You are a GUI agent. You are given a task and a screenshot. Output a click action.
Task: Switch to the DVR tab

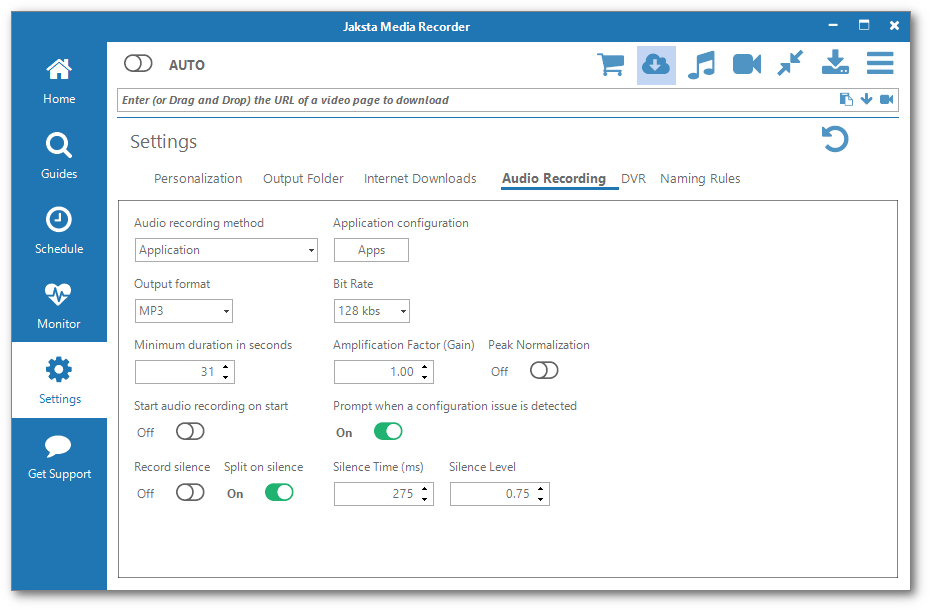point(633,179)
